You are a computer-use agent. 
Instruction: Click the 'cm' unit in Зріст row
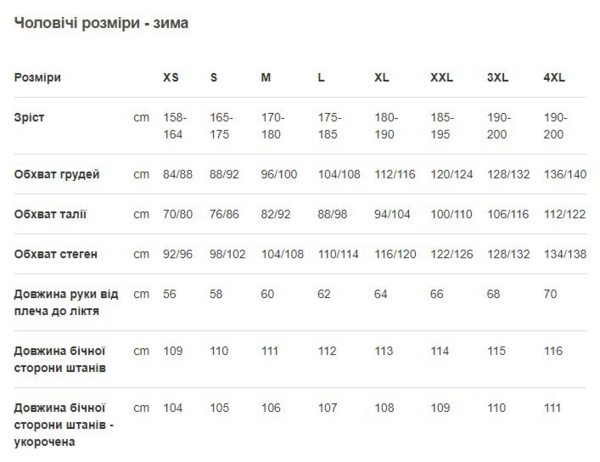click(141, 117)
